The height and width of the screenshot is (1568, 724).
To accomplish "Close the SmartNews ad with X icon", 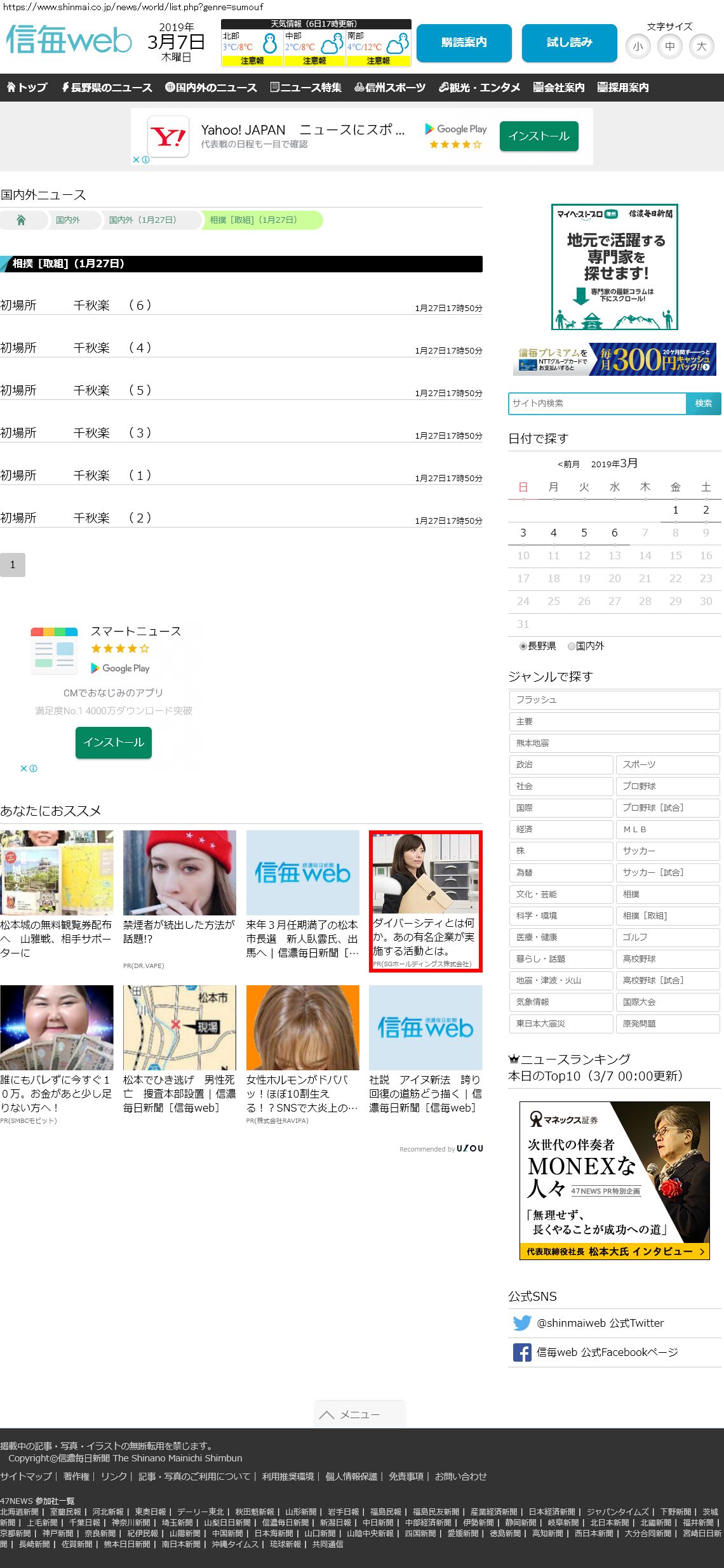I will click(x=24, y=768).
